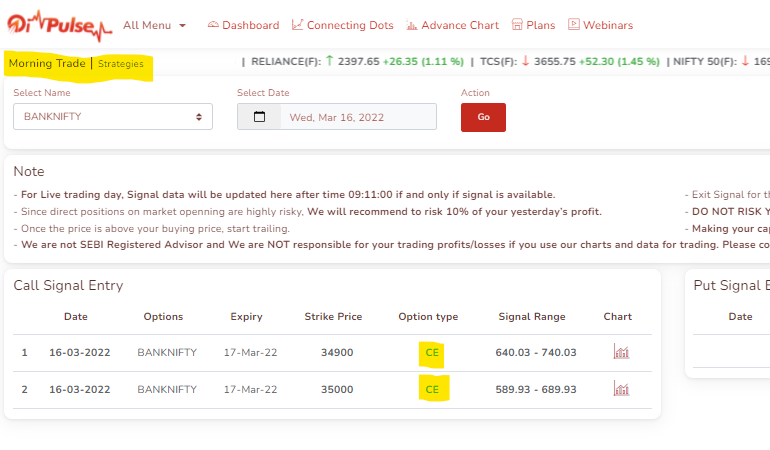Image resolution: width=770 pixels, height=450 pixels.
Task: Click the Date column header in Call table
Action: pos(76,317)
